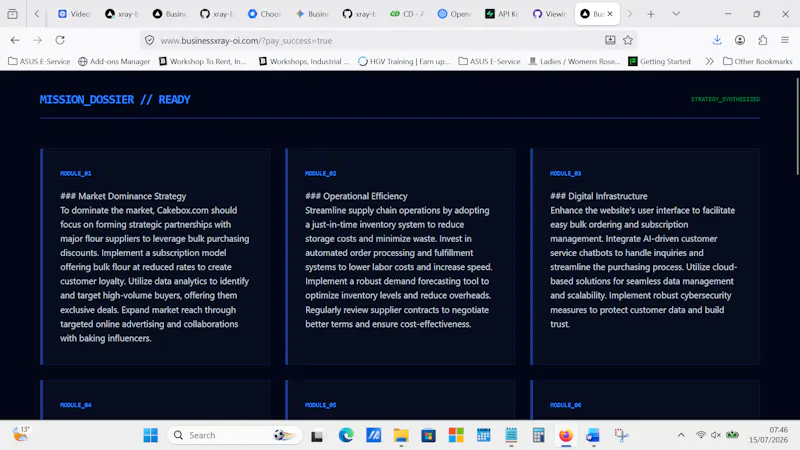The image size is (800, 450).
Task: Switch to the Video tab
Action: pyautogui.click(x=74, y=14)
